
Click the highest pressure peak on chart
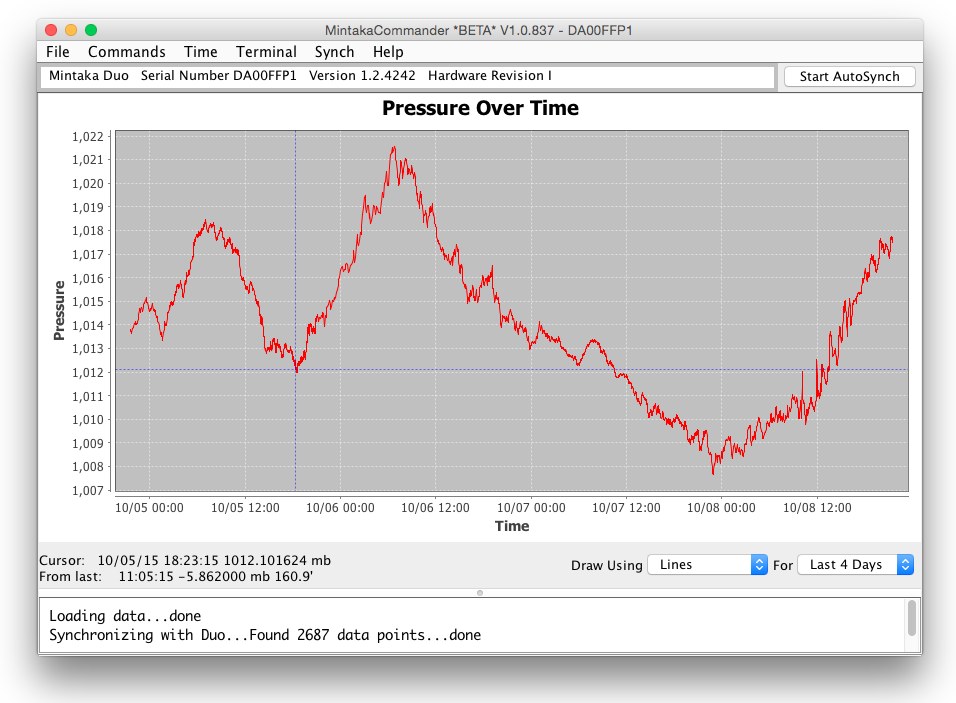393,148
